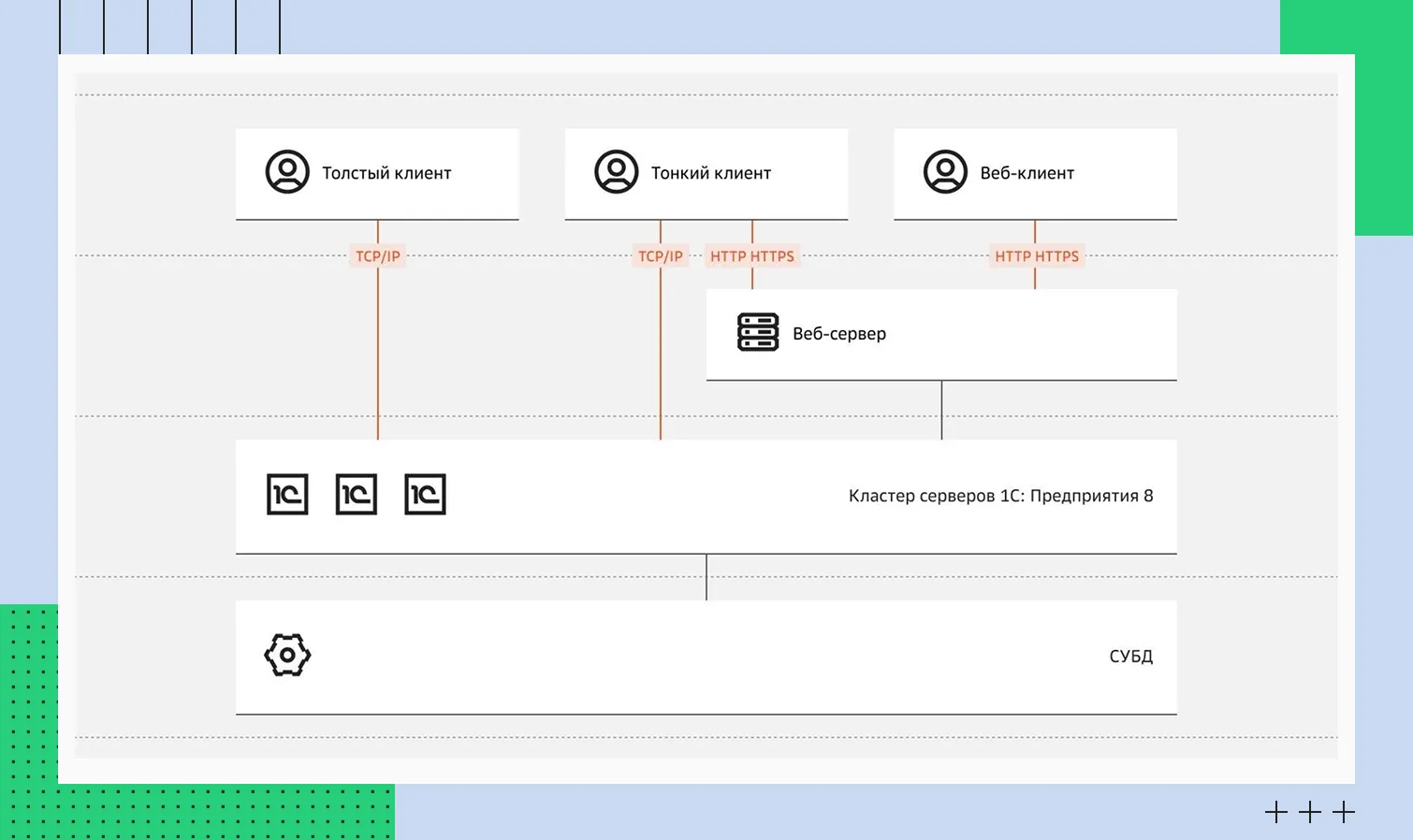Click the HTTP HTTPS tag under Веб-клиент
Image resolution: width=1413 pixels, height=840 pixels.
coord(1037,256)
